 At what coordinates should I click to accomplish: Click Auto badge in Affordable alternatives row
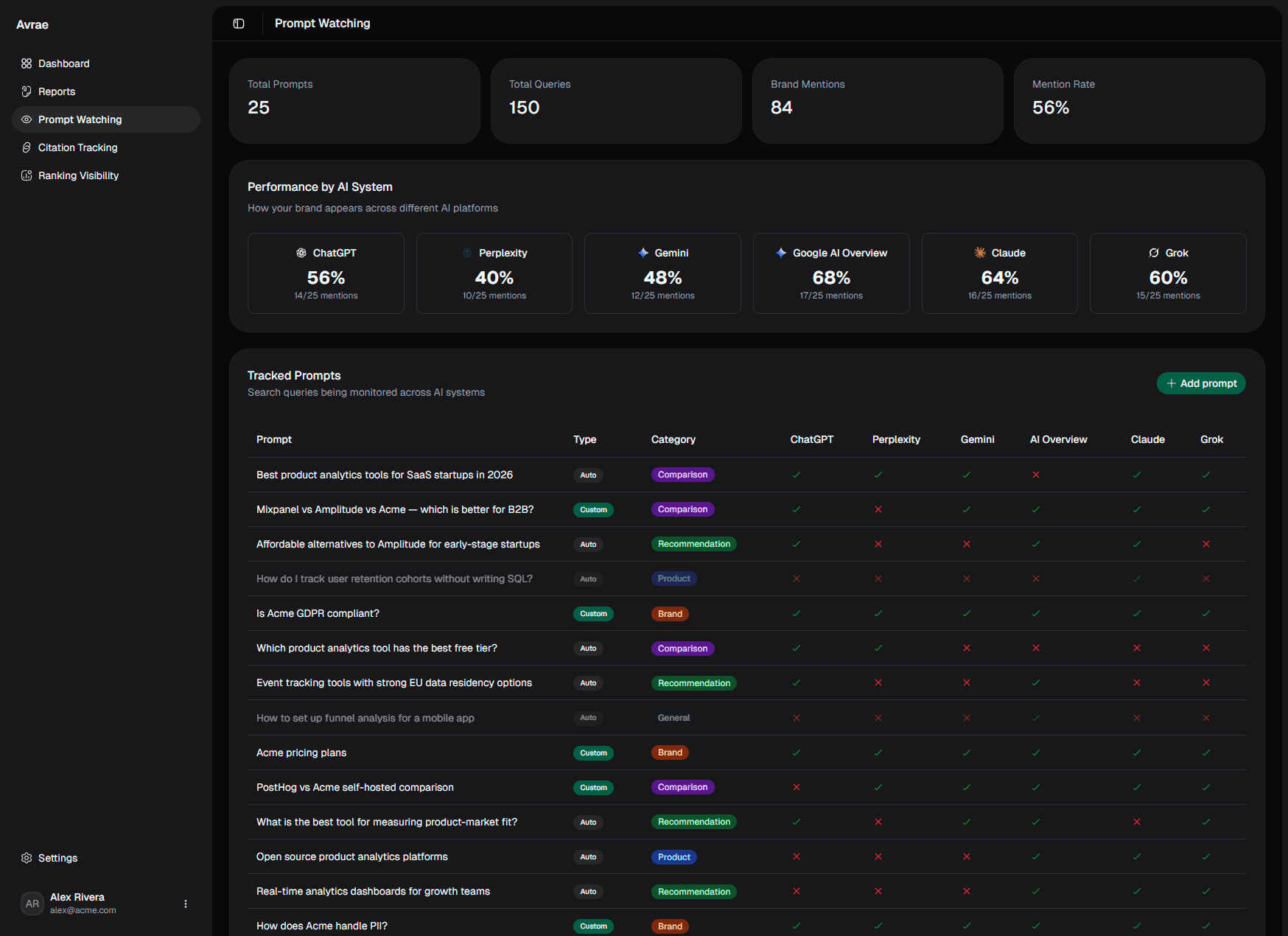(x=588, y=544)
